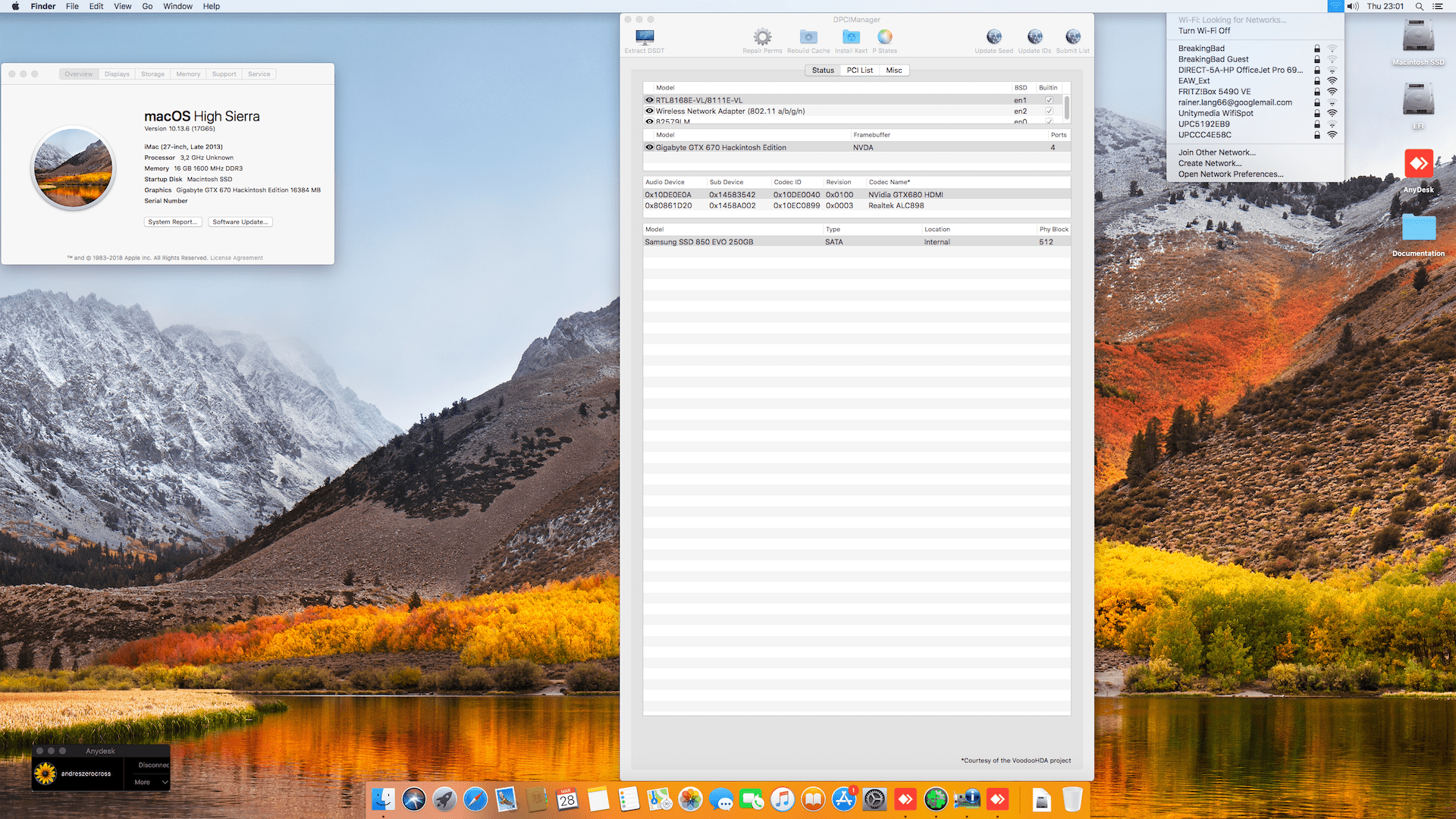Open iTunes music icon in Dock
Viewport: 1456px width, 819px height.
[783, 799]
